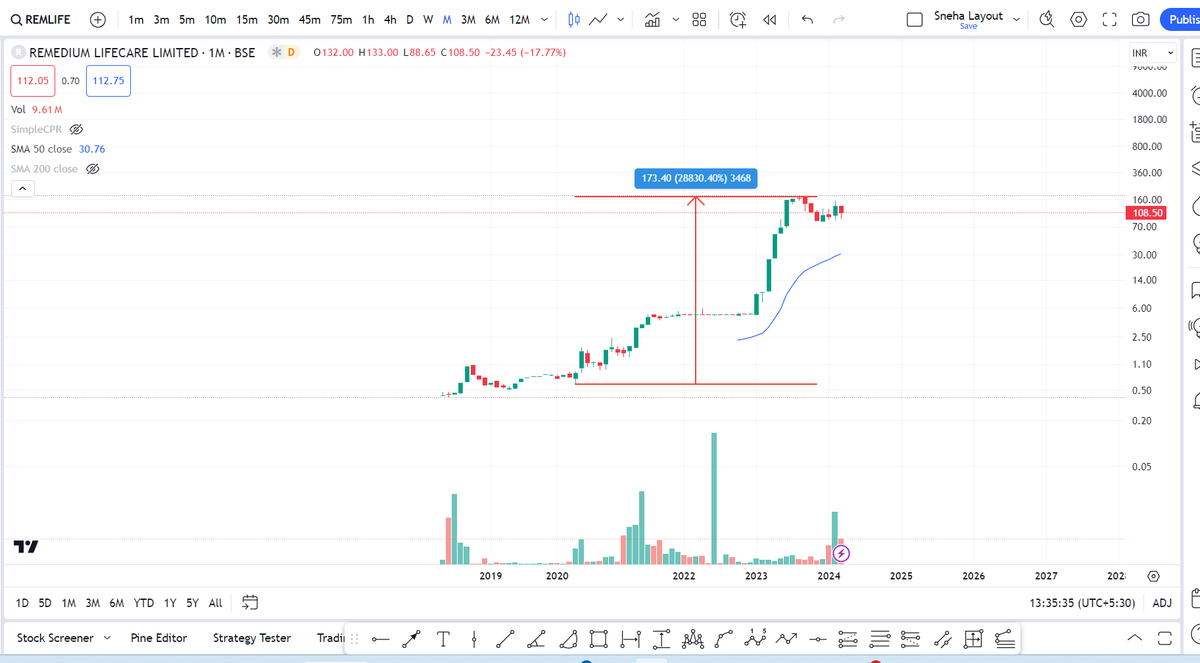The image size is (1200, 663).
Task: Select the trend line drawing tool
Action: 505,638
